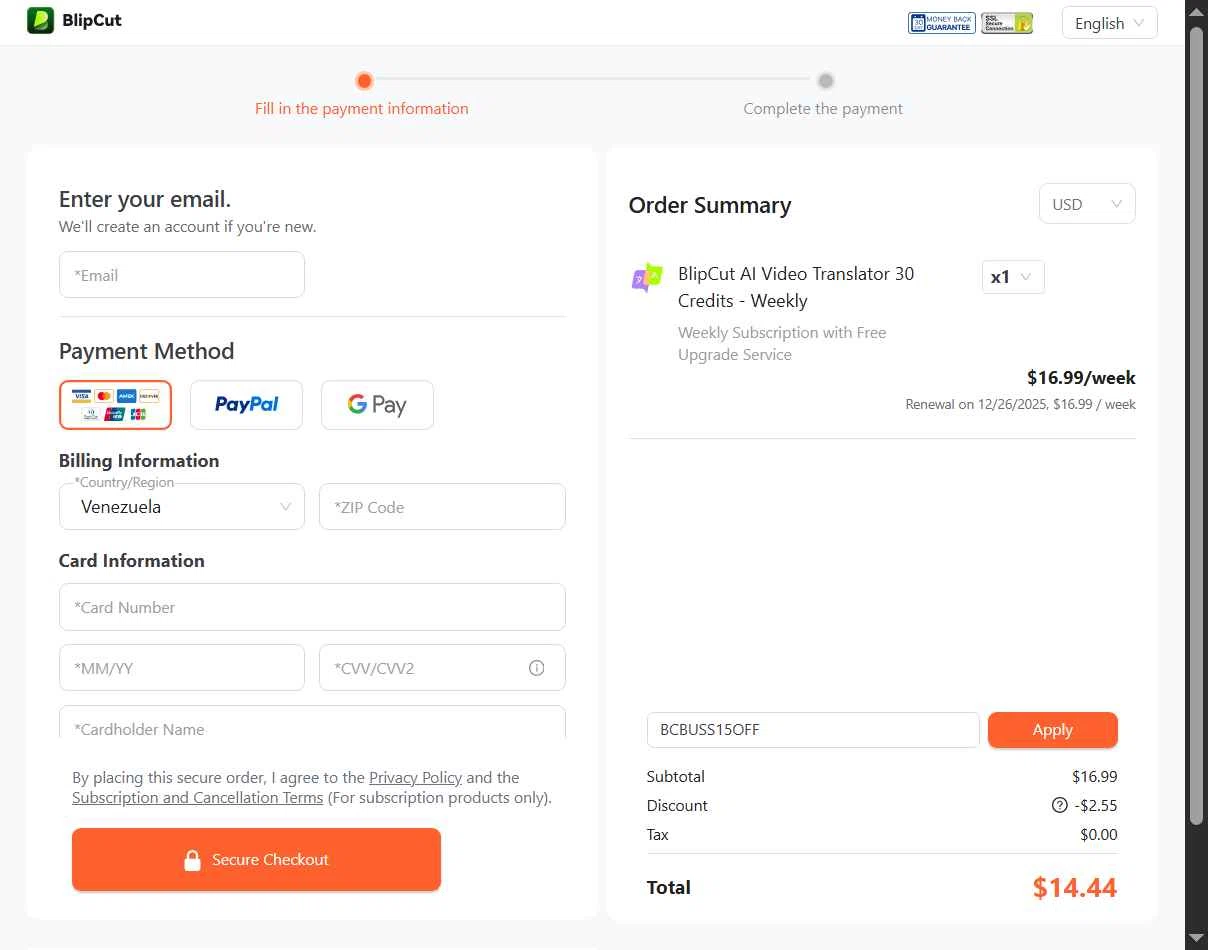1208x950 pixels.
Task: Click the coupon code field BCBUSS15OFF
Action: tap(813, 730)
